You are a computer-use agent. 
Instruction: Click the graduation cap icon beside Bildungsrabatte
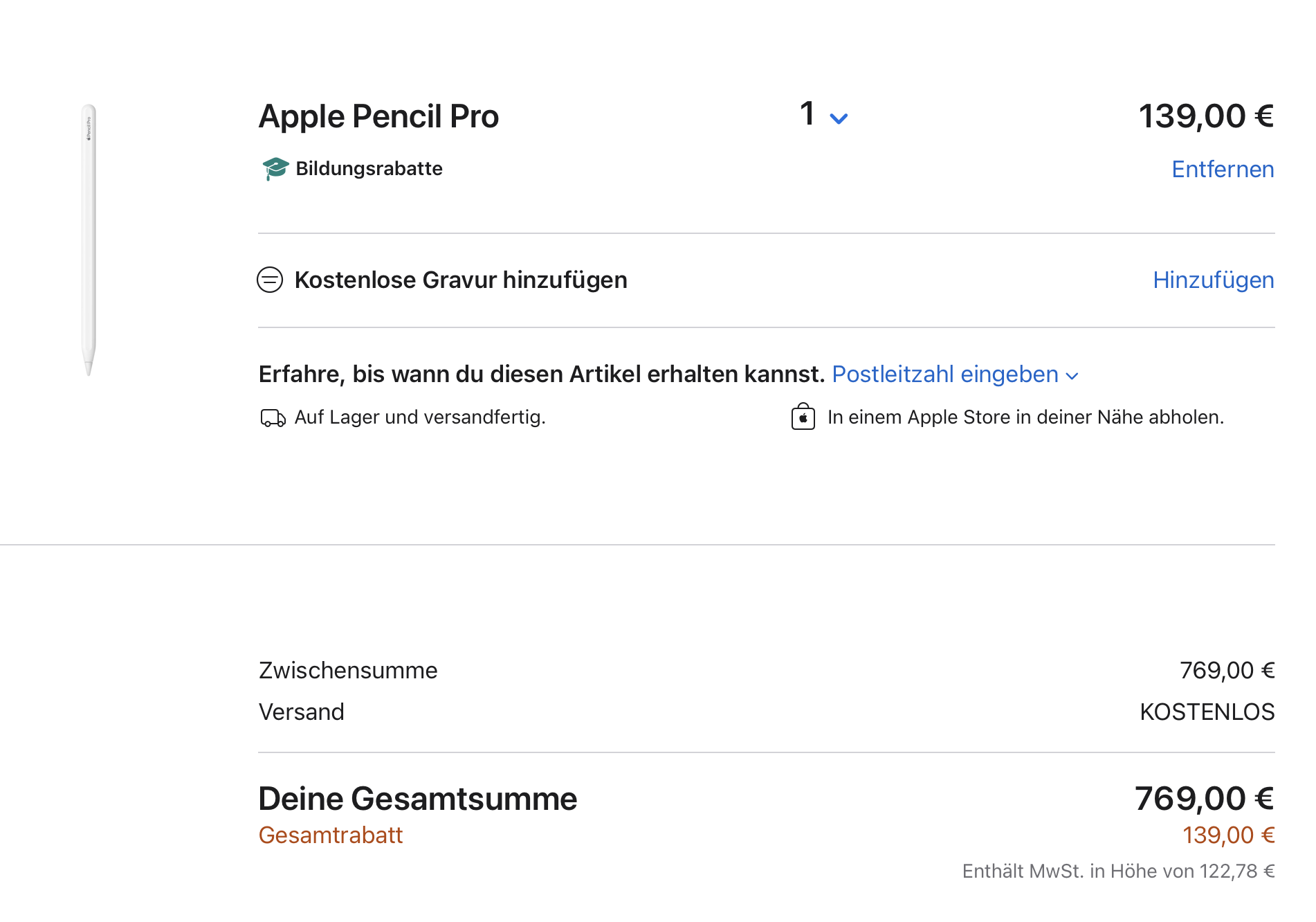coord(275,168)
